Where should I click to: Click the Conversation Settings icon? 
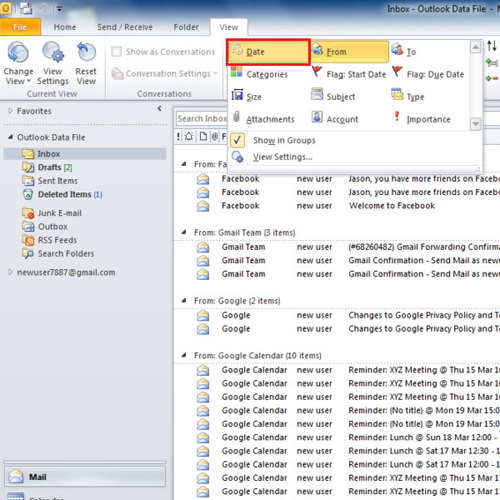(117, 74)
